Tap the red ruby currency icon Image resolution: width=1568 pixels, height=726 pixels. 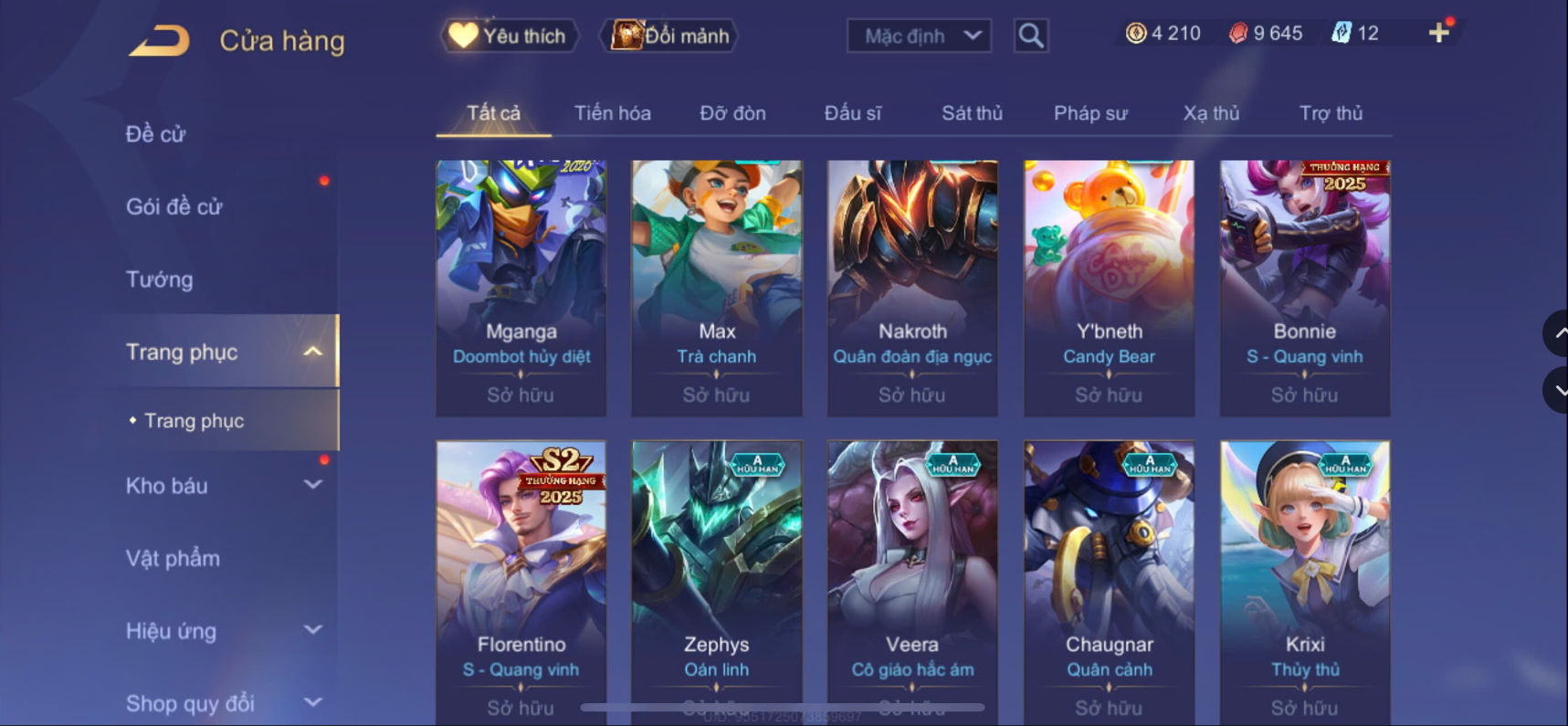[1237, 34]
